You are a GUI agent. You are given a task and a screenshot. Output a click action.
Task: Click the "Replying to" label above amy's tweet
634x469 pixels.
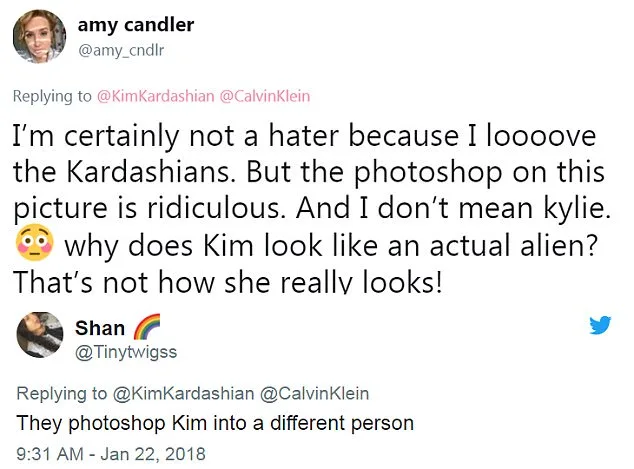coord(51,97)
